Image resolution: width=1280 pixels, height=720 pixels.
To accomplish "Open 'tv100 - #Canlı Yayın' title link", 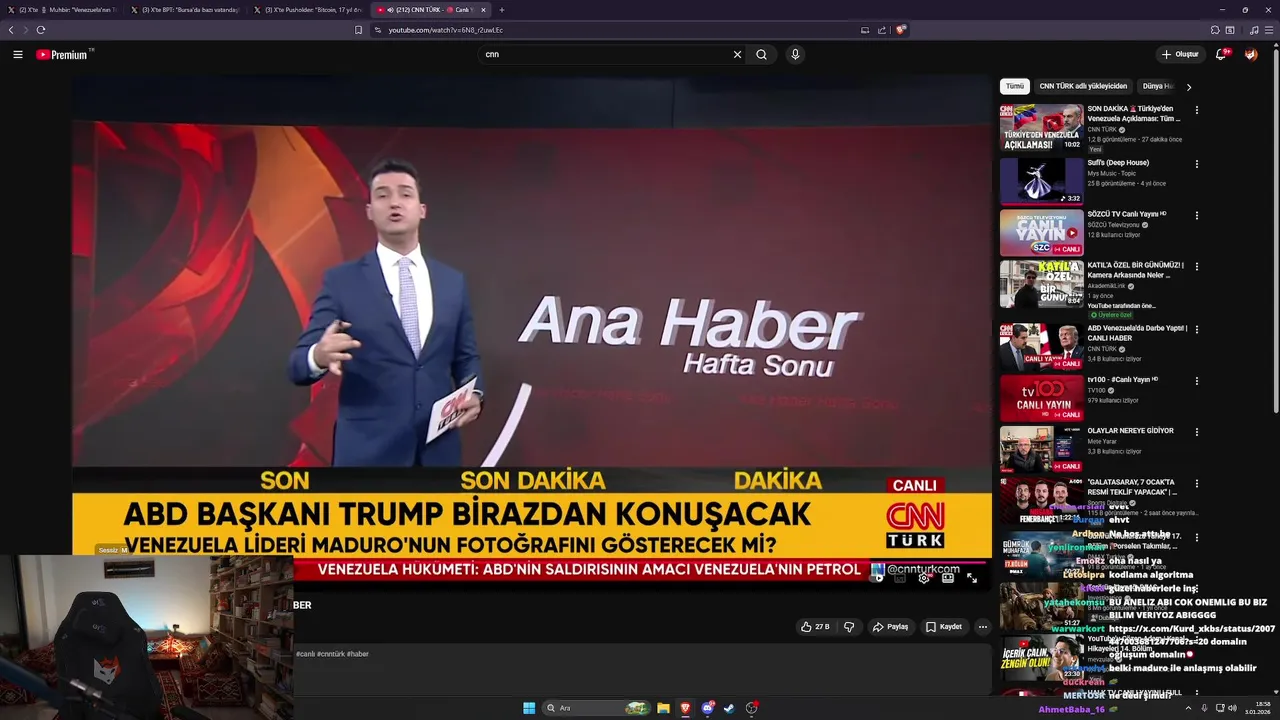I will (x=1122, y=380).
